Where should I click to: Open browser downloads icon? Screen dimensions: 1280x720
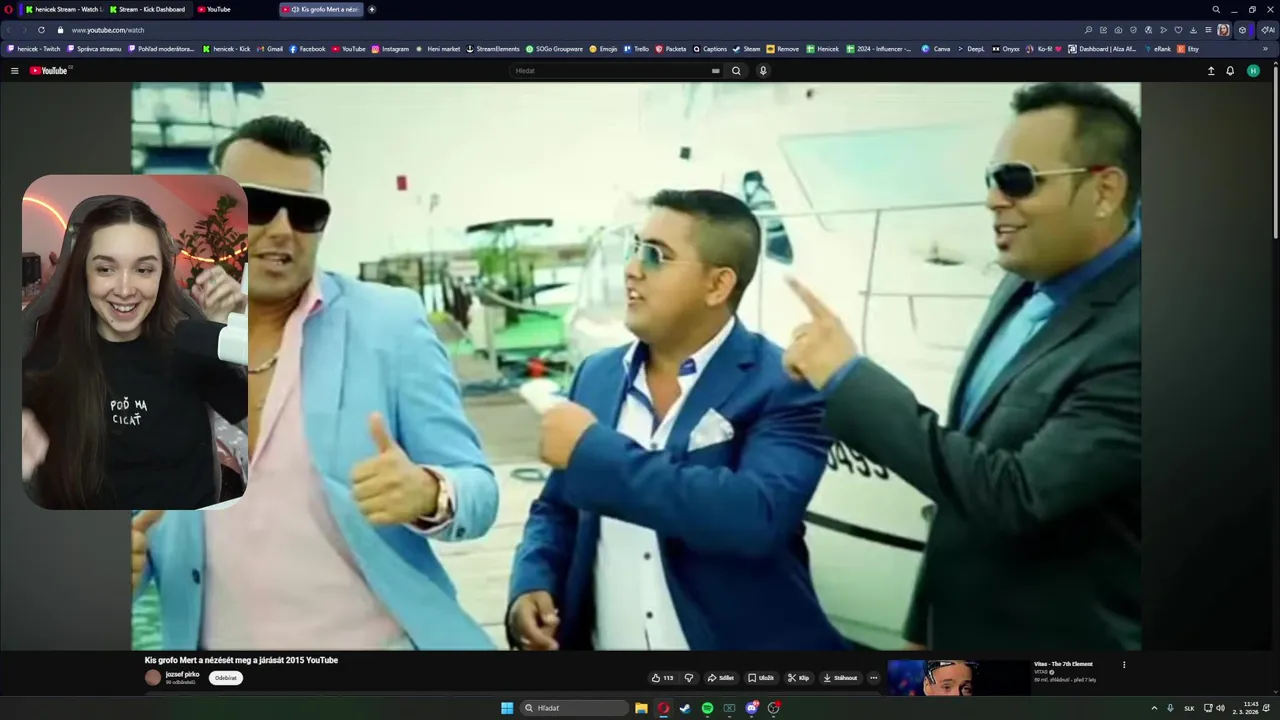coord(1193,30)
